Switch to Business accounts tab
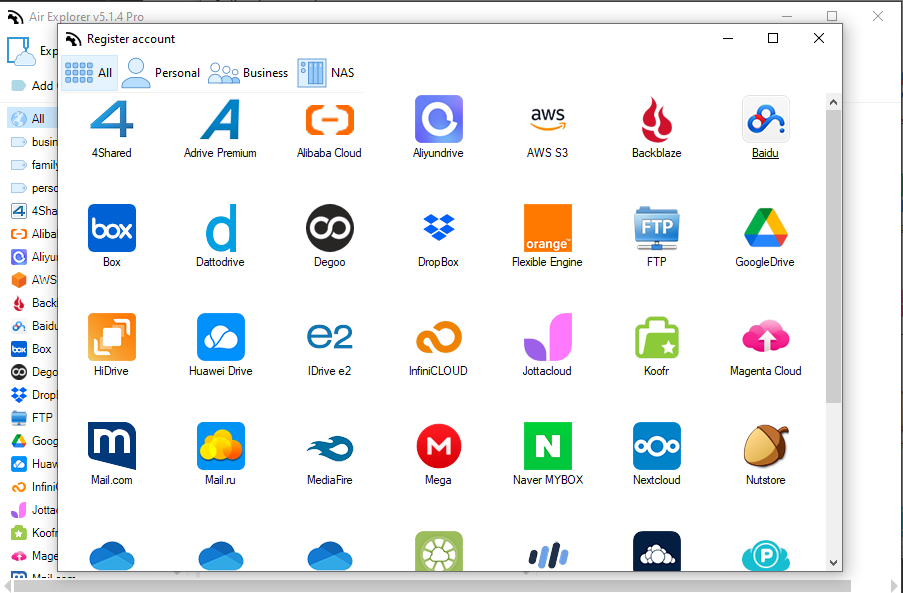 (248, 73)
